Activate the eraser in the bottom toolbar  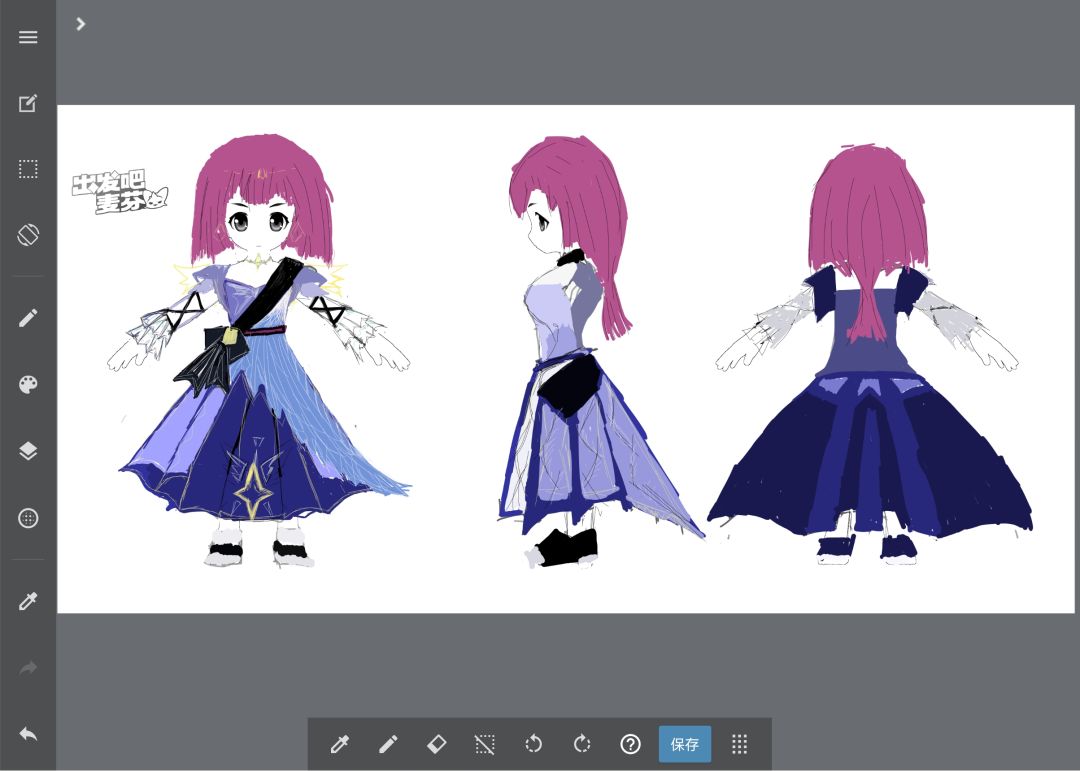[x=437, y=744]
